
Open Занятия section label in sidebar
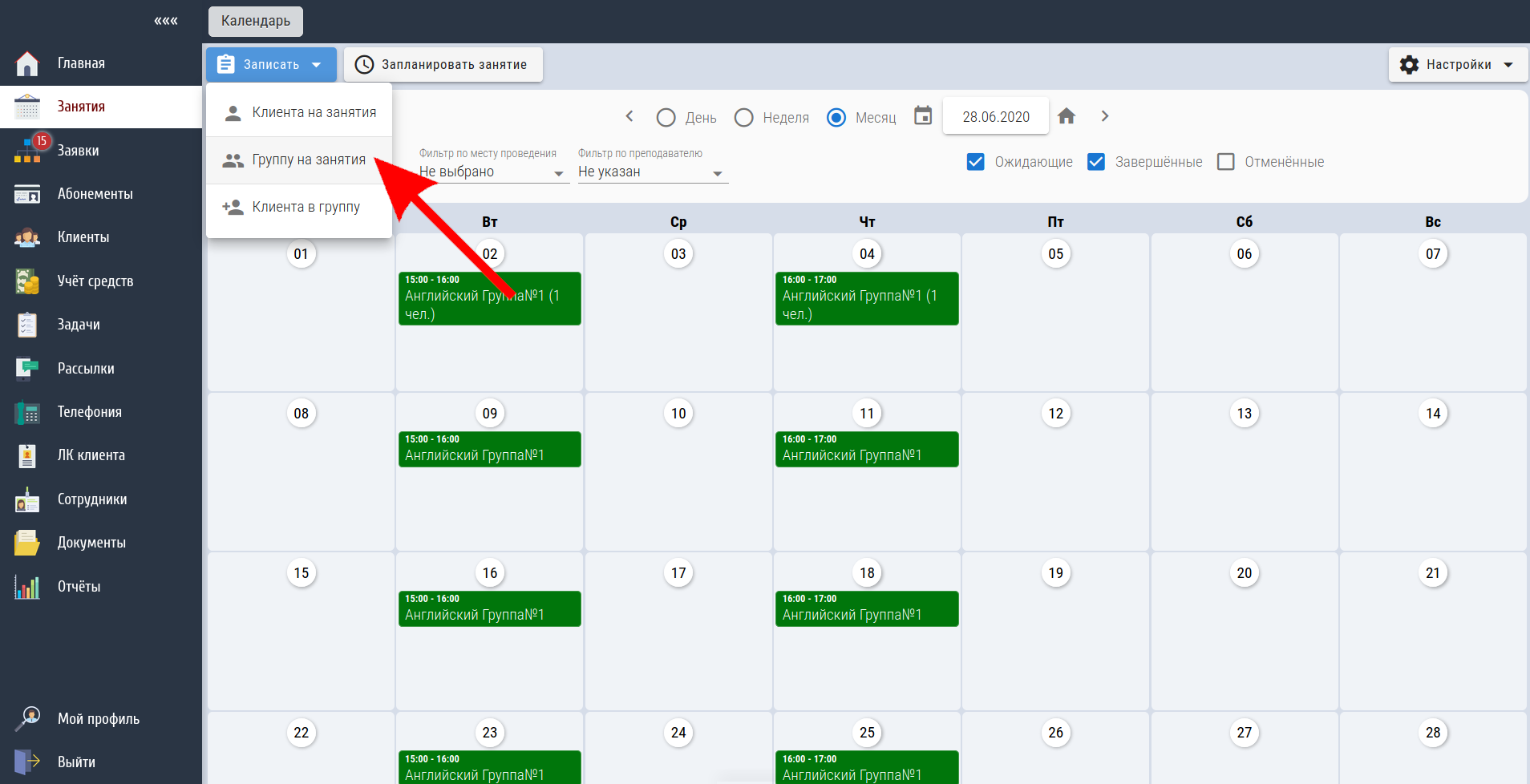(x=81, y=107)
